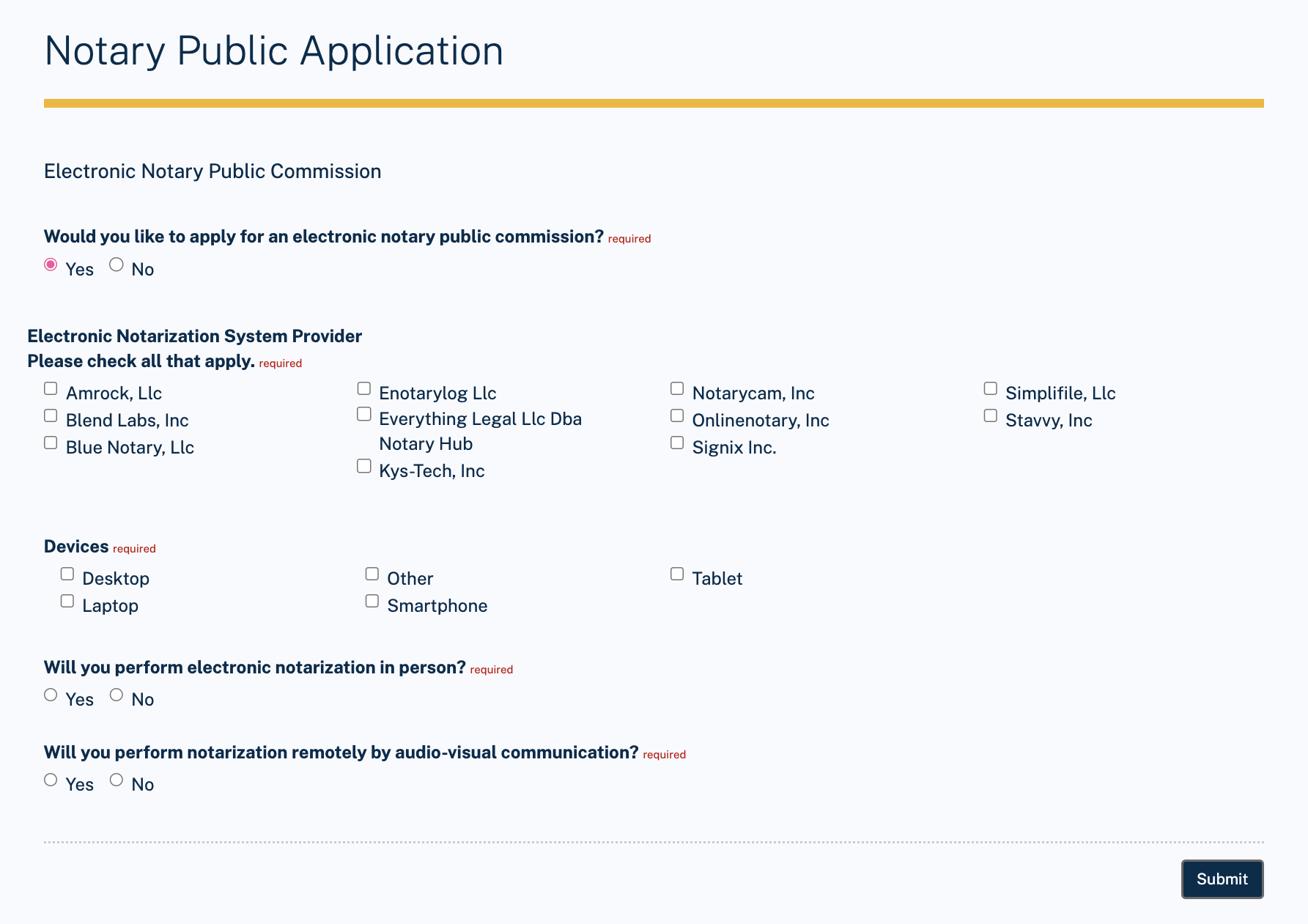
Task: Enable the Desktop device checkbox
Action: click(x=67, y=573)
